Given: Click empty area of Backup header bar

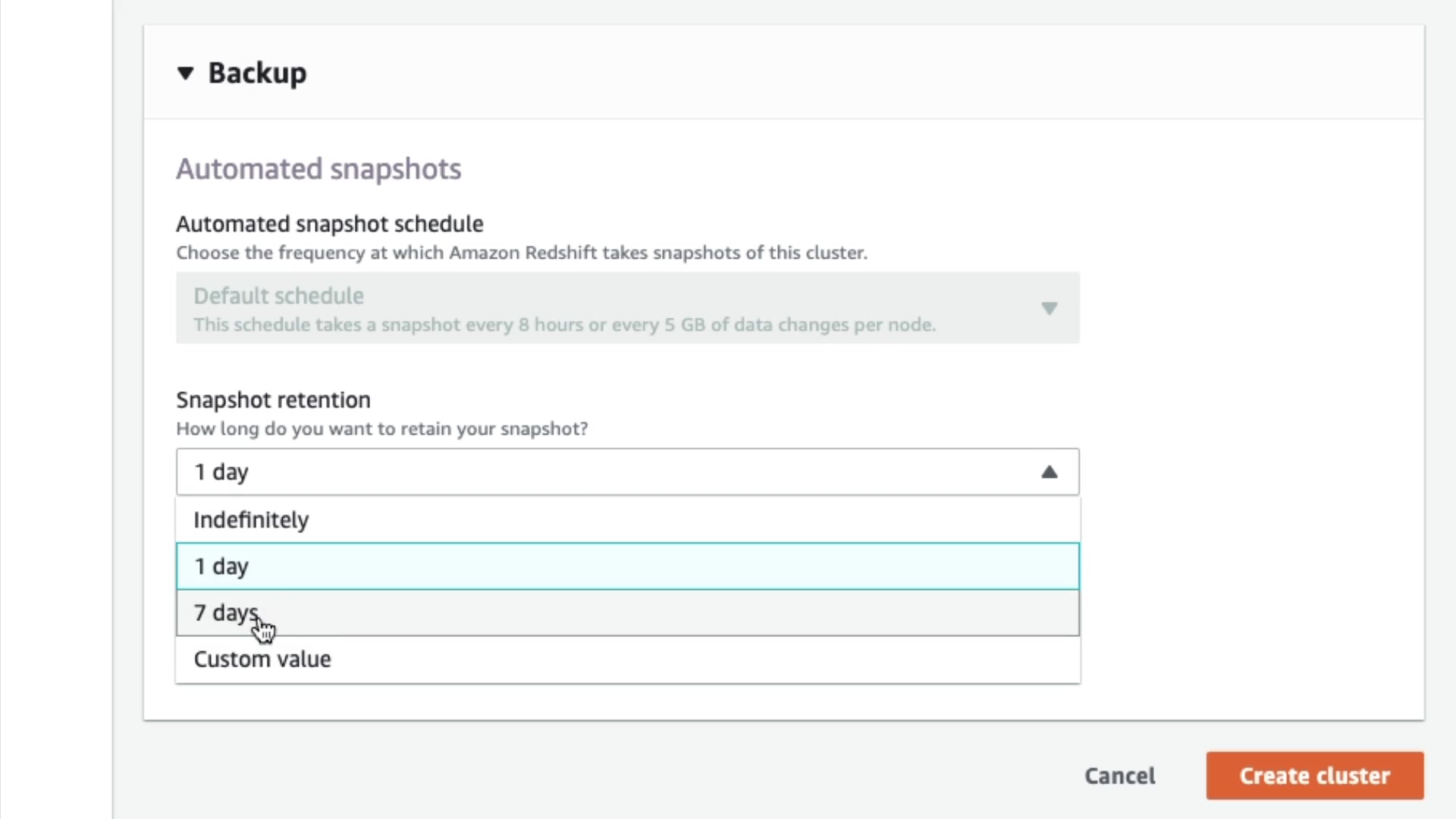Looking at the screenshot, I should (x=834, y=74).
